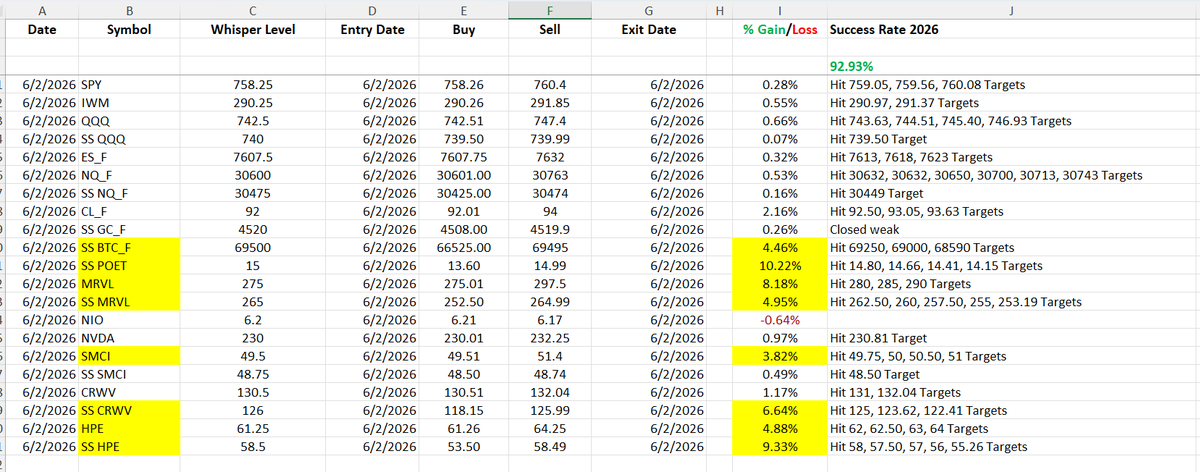Select the ES_F symbol cell

point(129,156)
